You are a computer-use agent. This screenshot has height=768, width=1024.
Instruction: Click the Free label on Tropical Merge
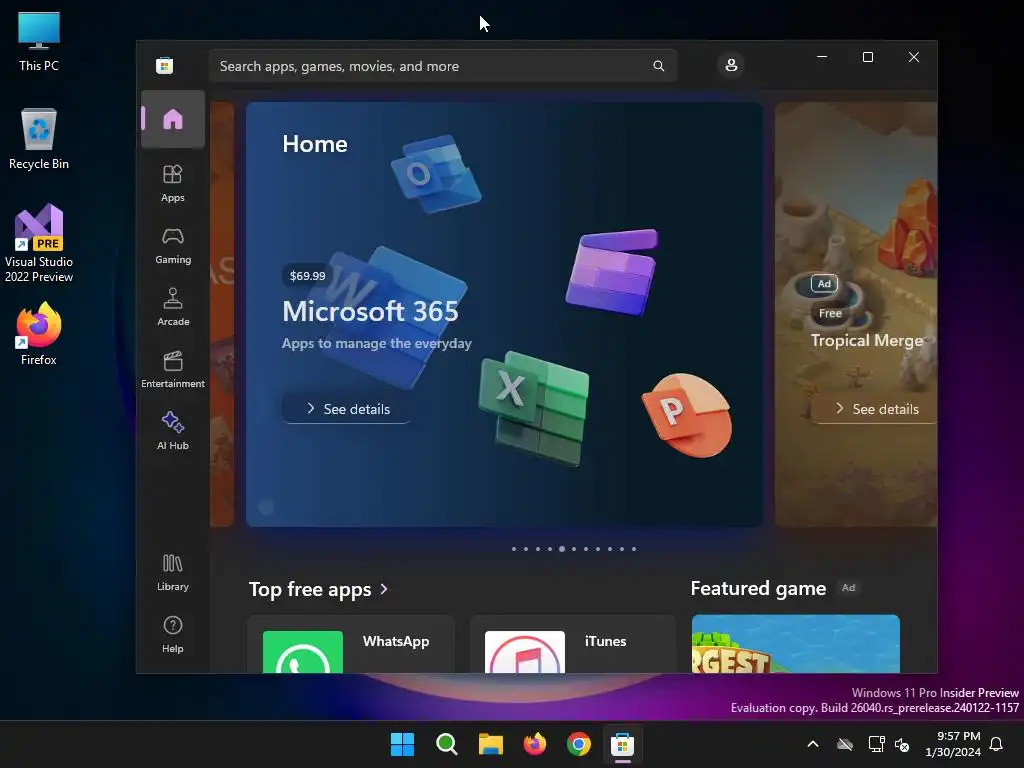pos(831,313)
